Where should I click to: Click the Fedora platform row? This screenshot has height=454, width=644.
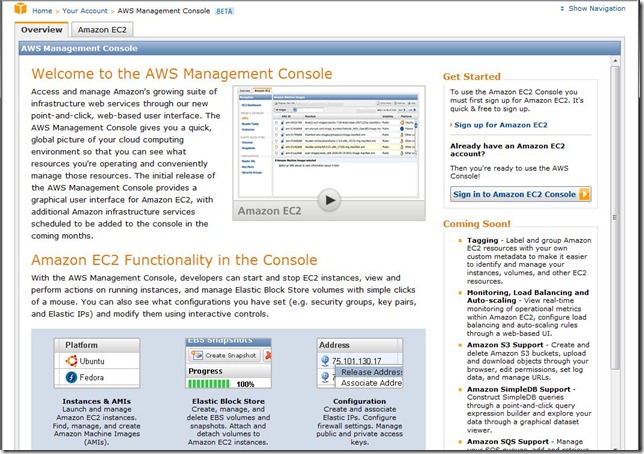(97, 377)
